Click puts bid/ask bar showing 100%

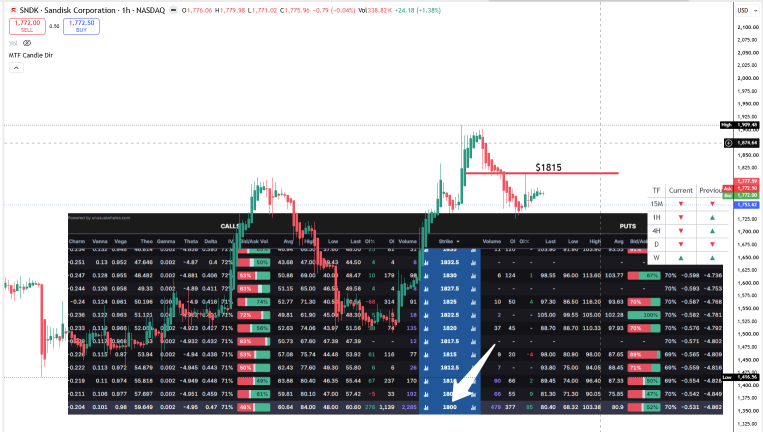[644, 315]
